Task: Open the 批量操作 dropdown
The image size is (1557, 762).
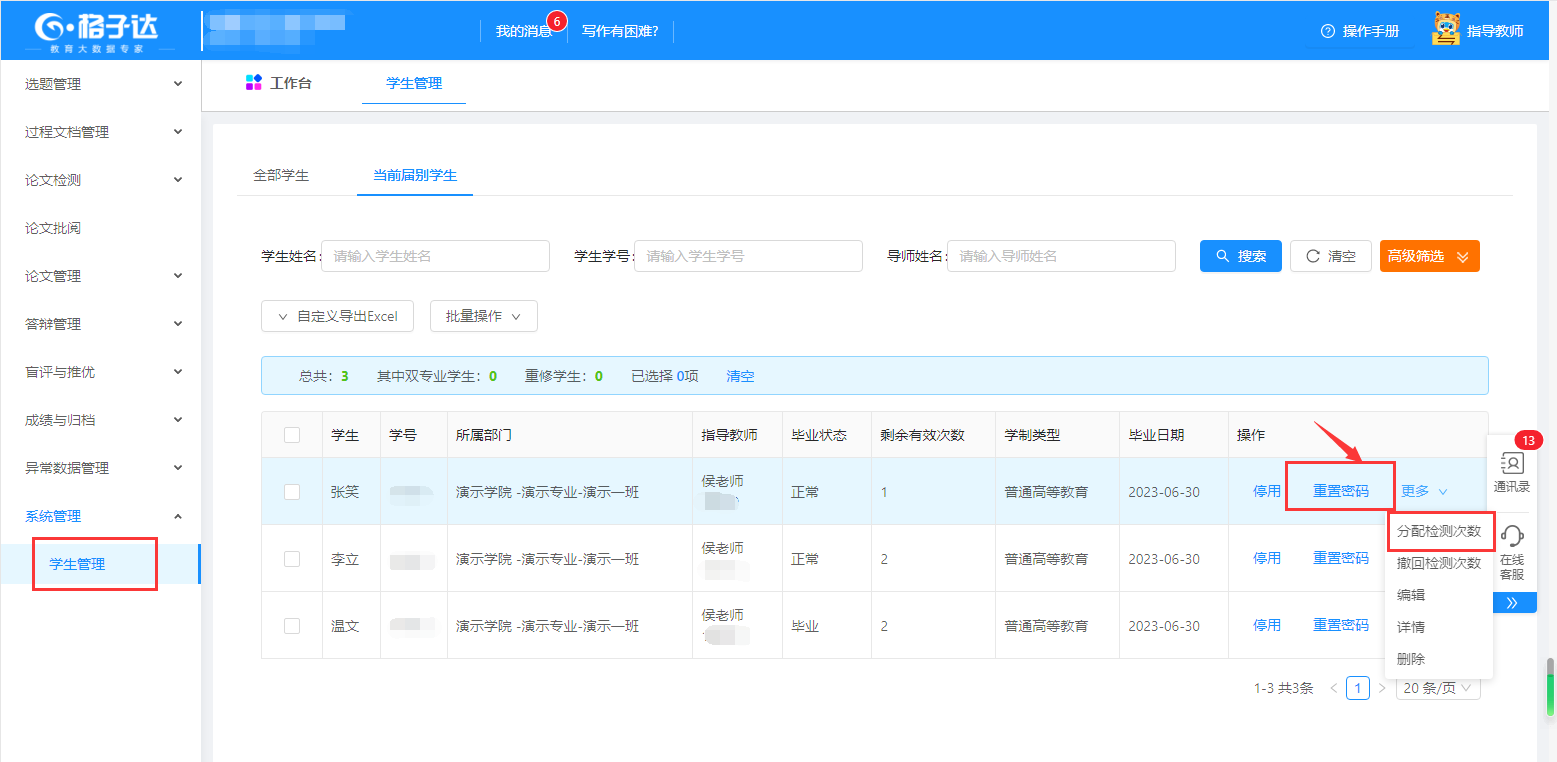Action: 484,316
